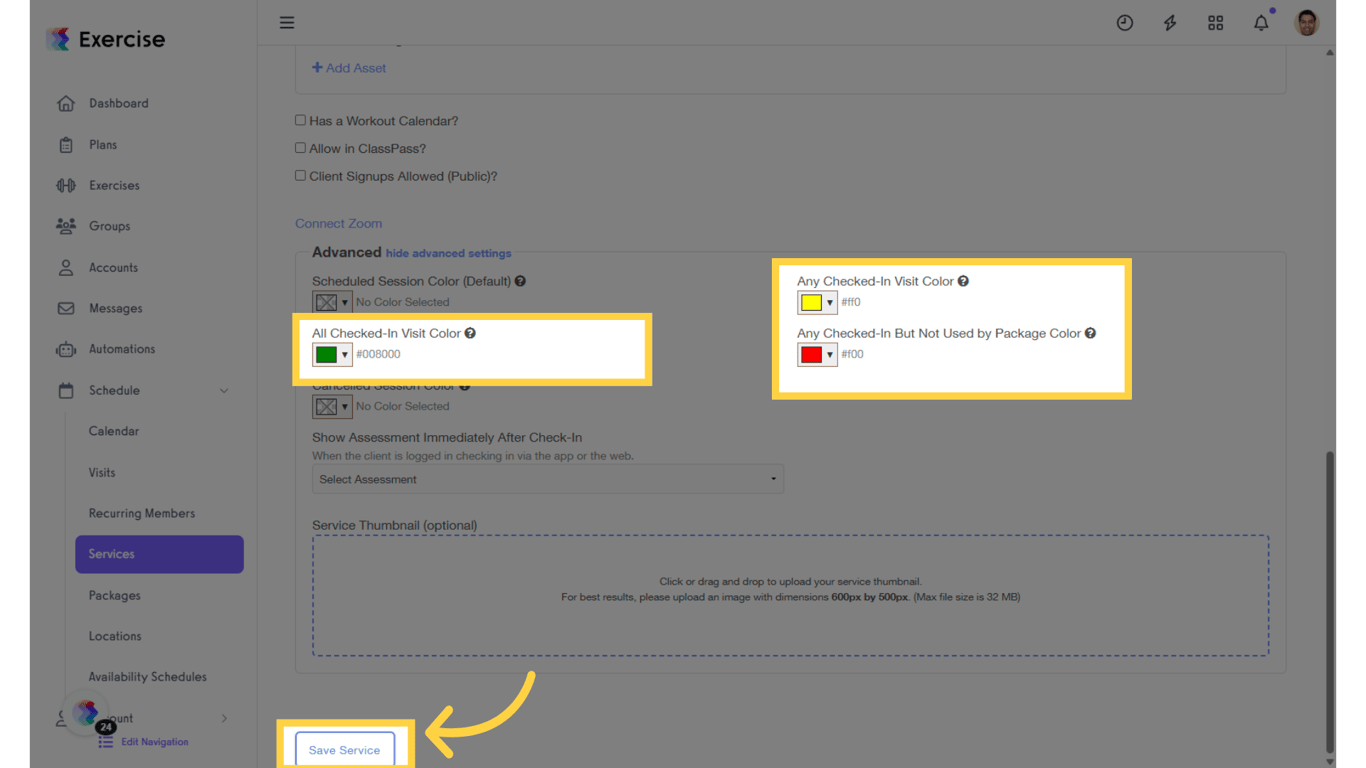Check Has a Workout Calendar

300,120
